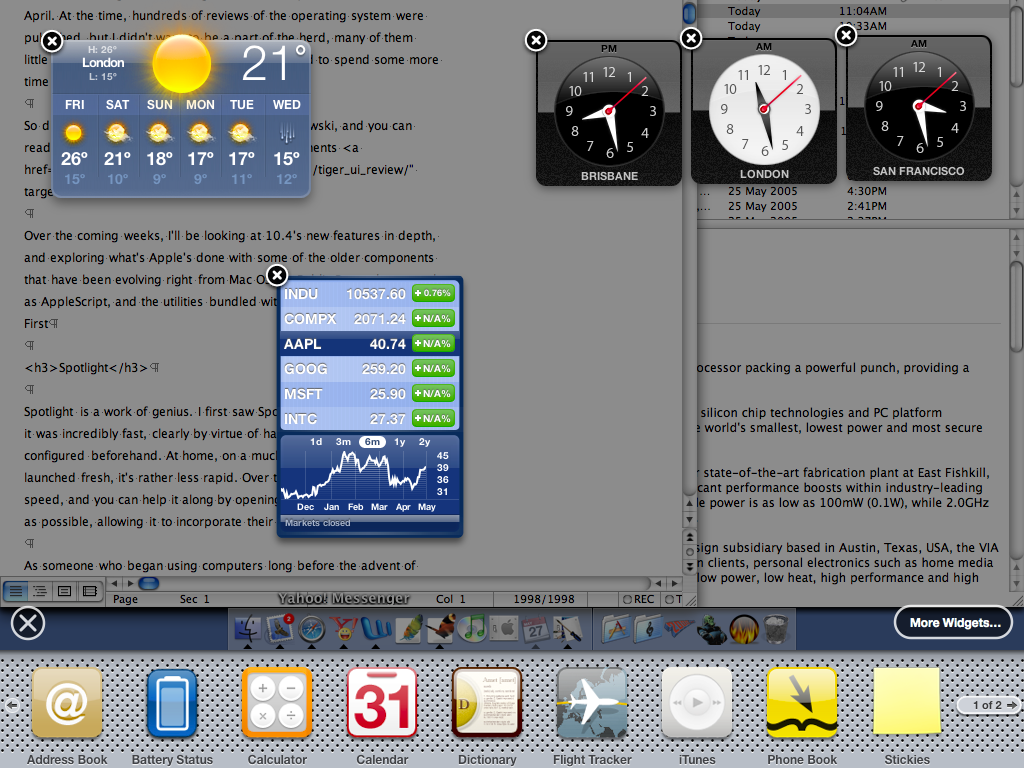Select the AAPL stock row
The image size is (1024, 768).
tap(370, 344)
